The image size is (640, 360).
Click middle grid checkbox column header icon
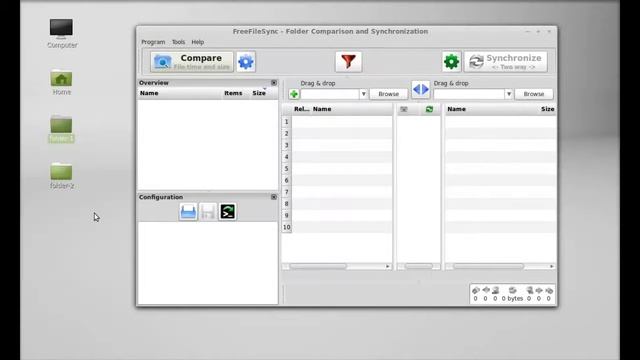pyautogui.click(x=404, y=109)
